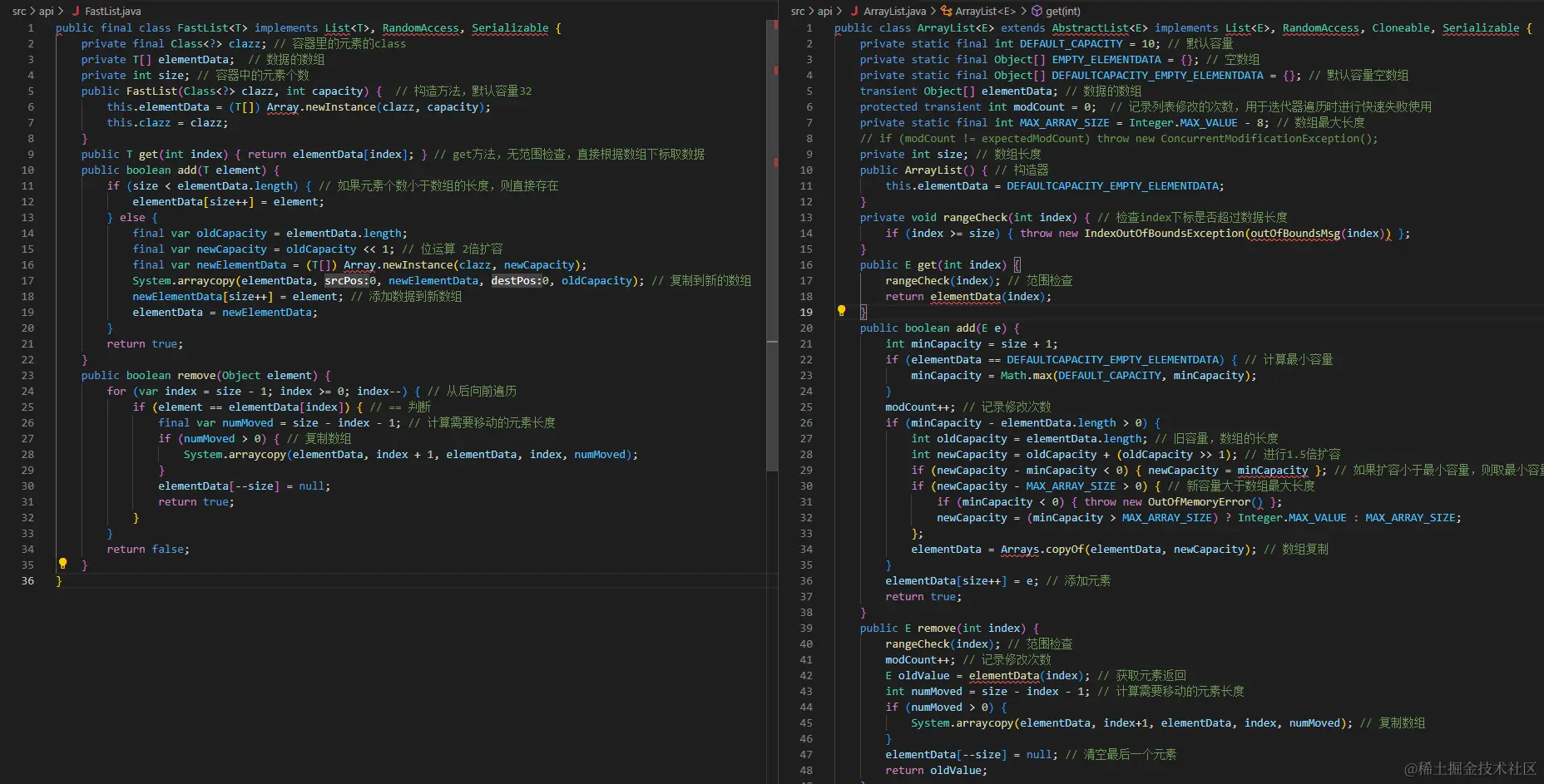Click 'Class<?> clazz;' field on FastList.java line 2
The height and width of the screenshot is (784, 1544).
[x=219, y=44]
